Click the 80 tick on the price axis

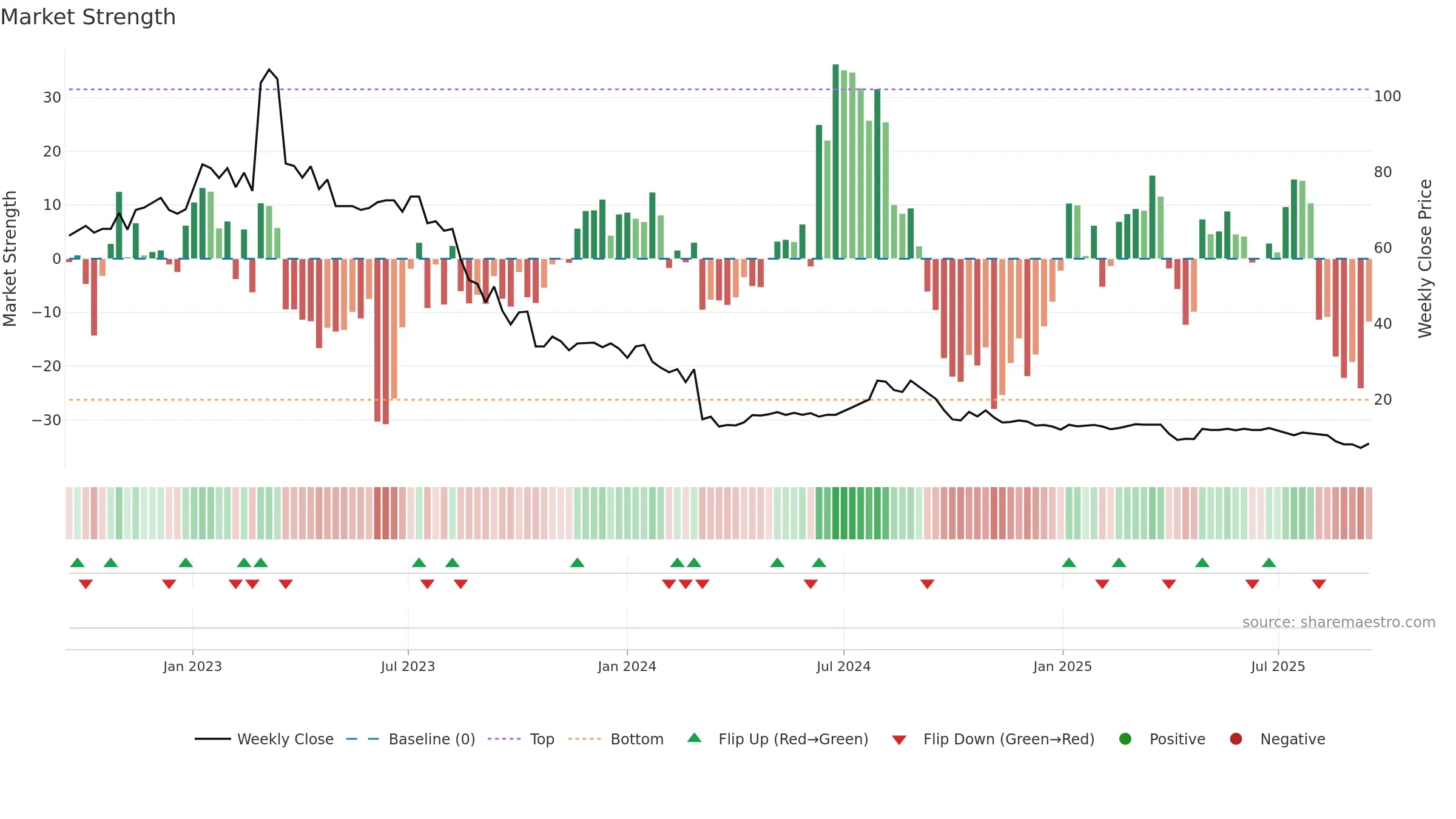[x=1383, y=172]
